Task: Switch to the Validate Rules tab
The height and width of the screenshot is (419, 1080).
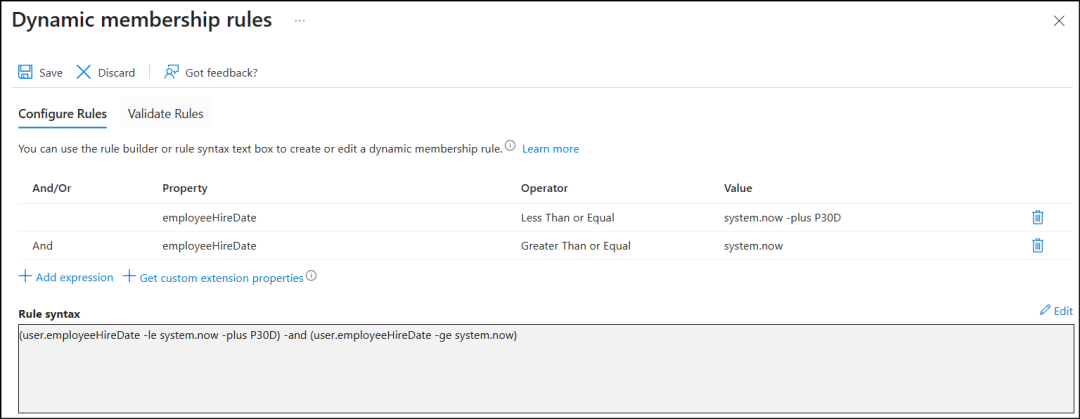Action: 165,114
